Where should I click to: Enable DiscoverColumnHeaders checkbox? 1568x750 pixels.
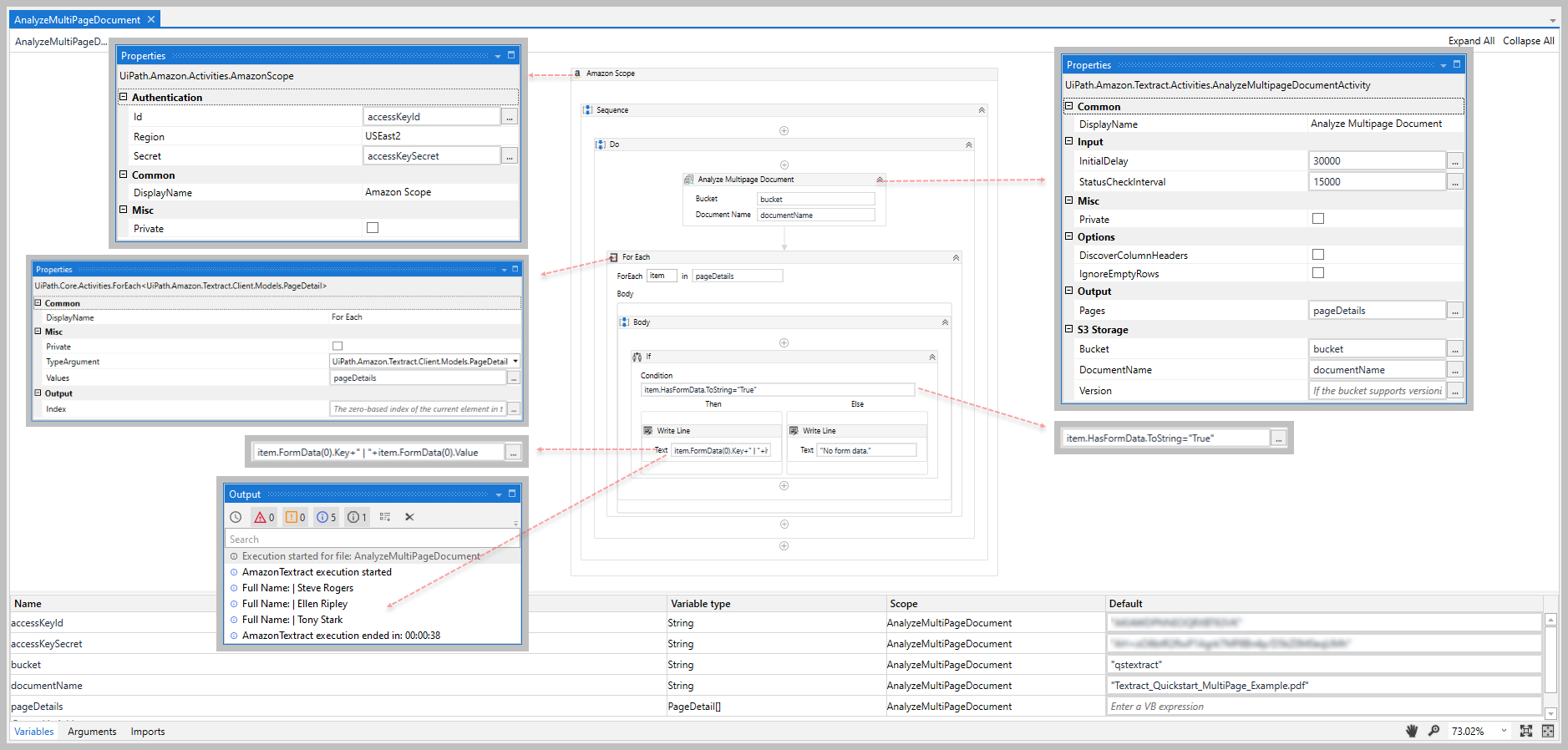[1318, 255]
